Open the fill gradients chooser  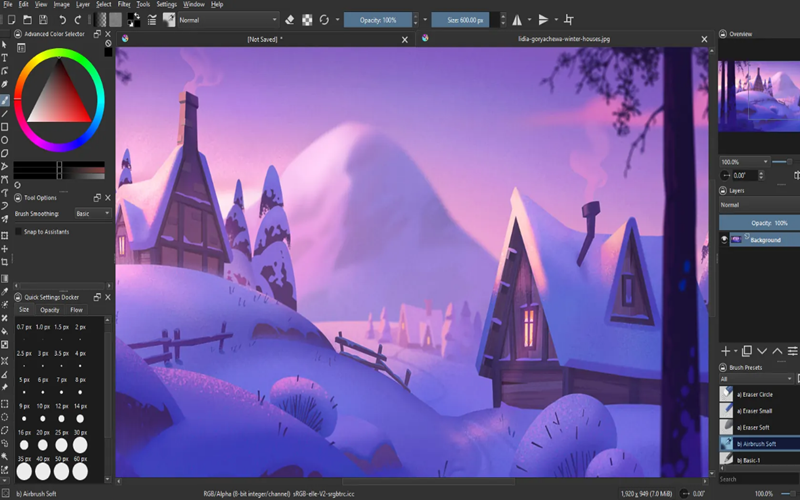pos(101,20)
